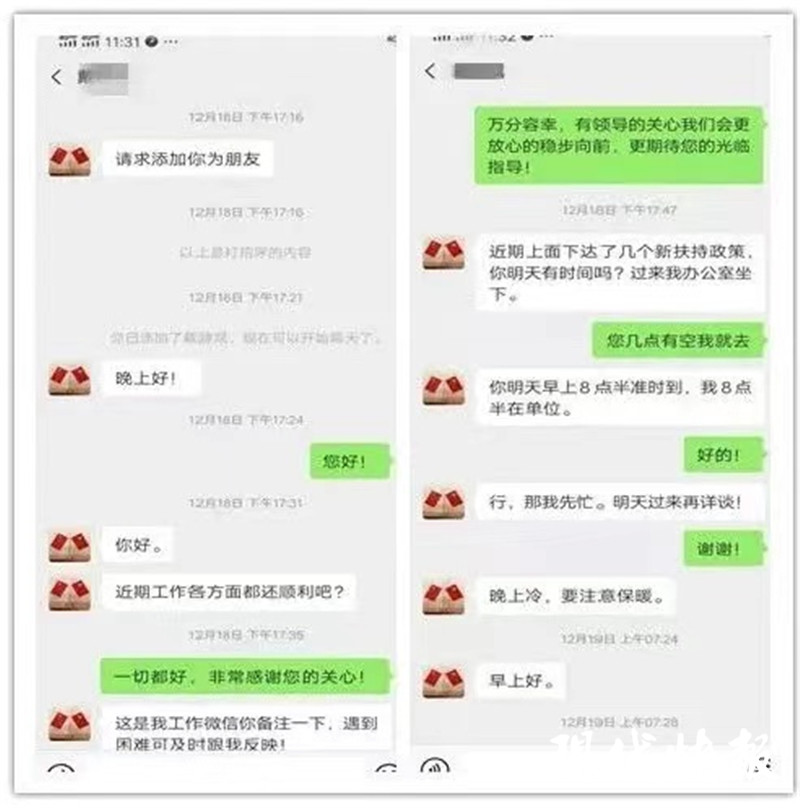Tap the blurred contact name in left header
Image resolution: width=800 pixels, height=808 pixels.
point(103,79)
